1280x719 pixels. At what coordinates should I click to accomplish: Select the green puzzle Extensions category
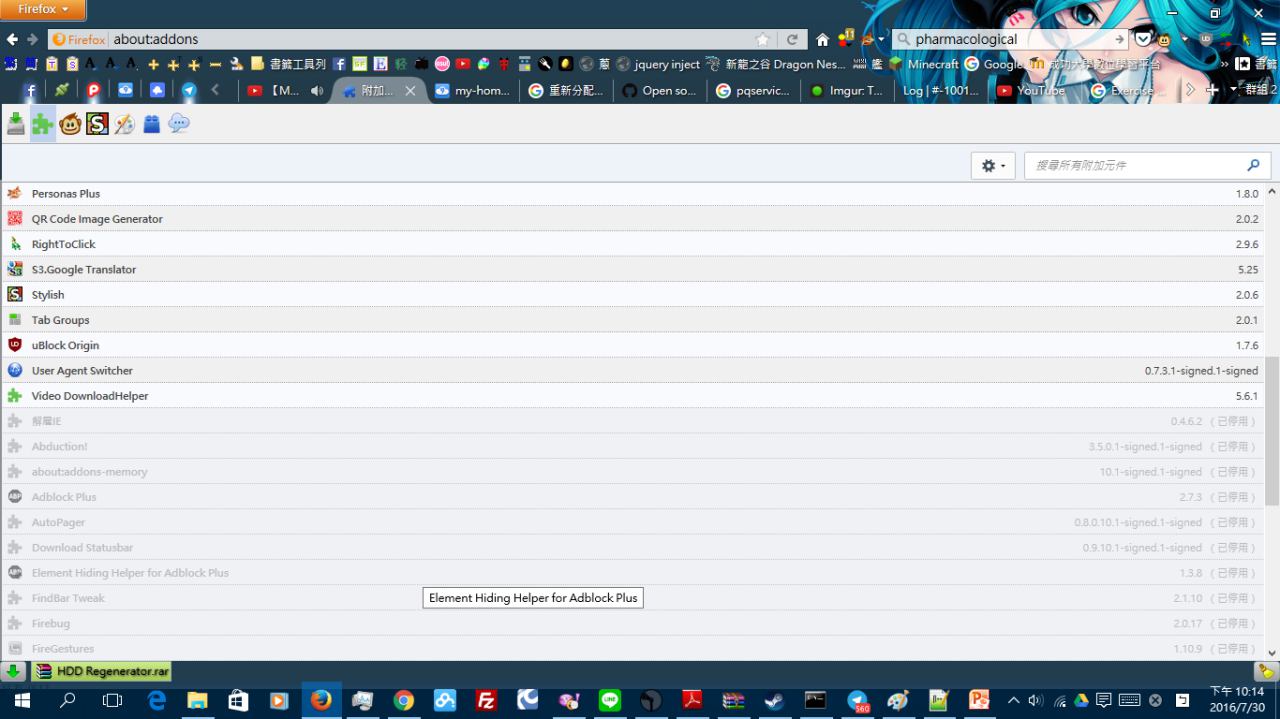point(42,124)
